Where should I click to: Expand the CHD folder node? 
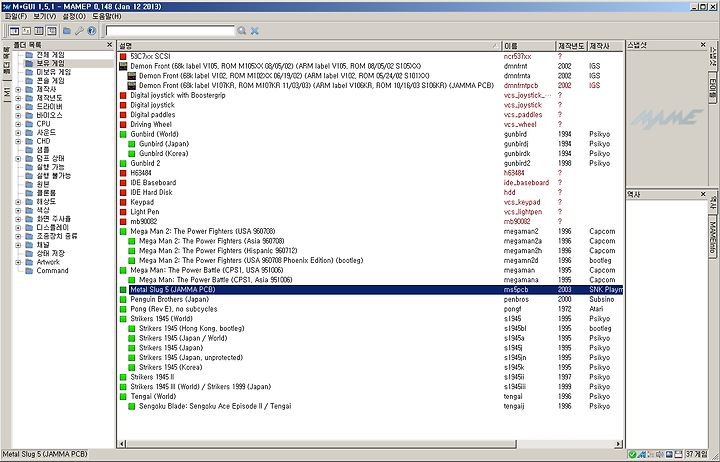18,141
